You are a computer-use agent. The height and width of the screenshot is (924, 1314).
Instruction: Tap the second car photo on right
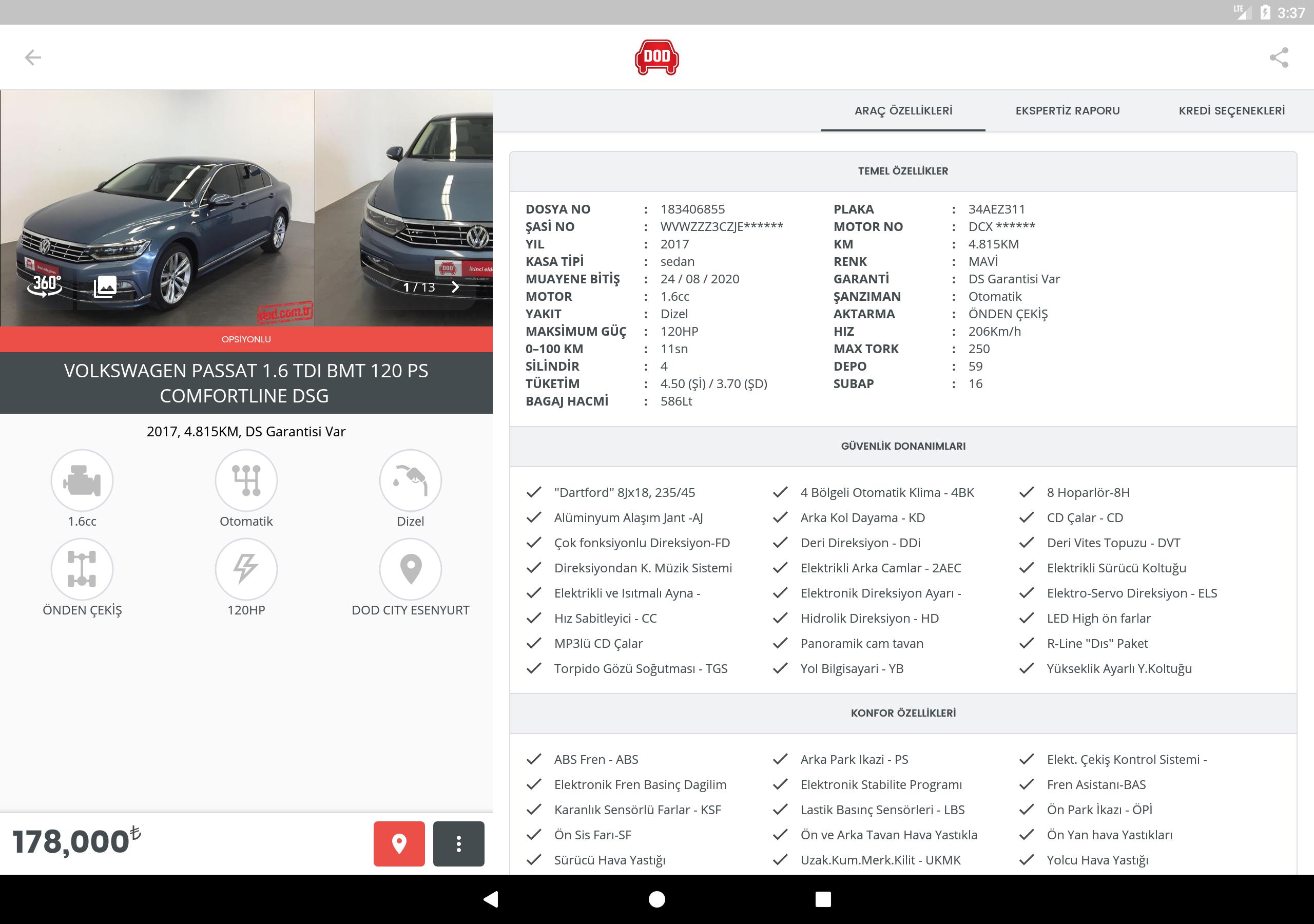click(x=404, y=208)
